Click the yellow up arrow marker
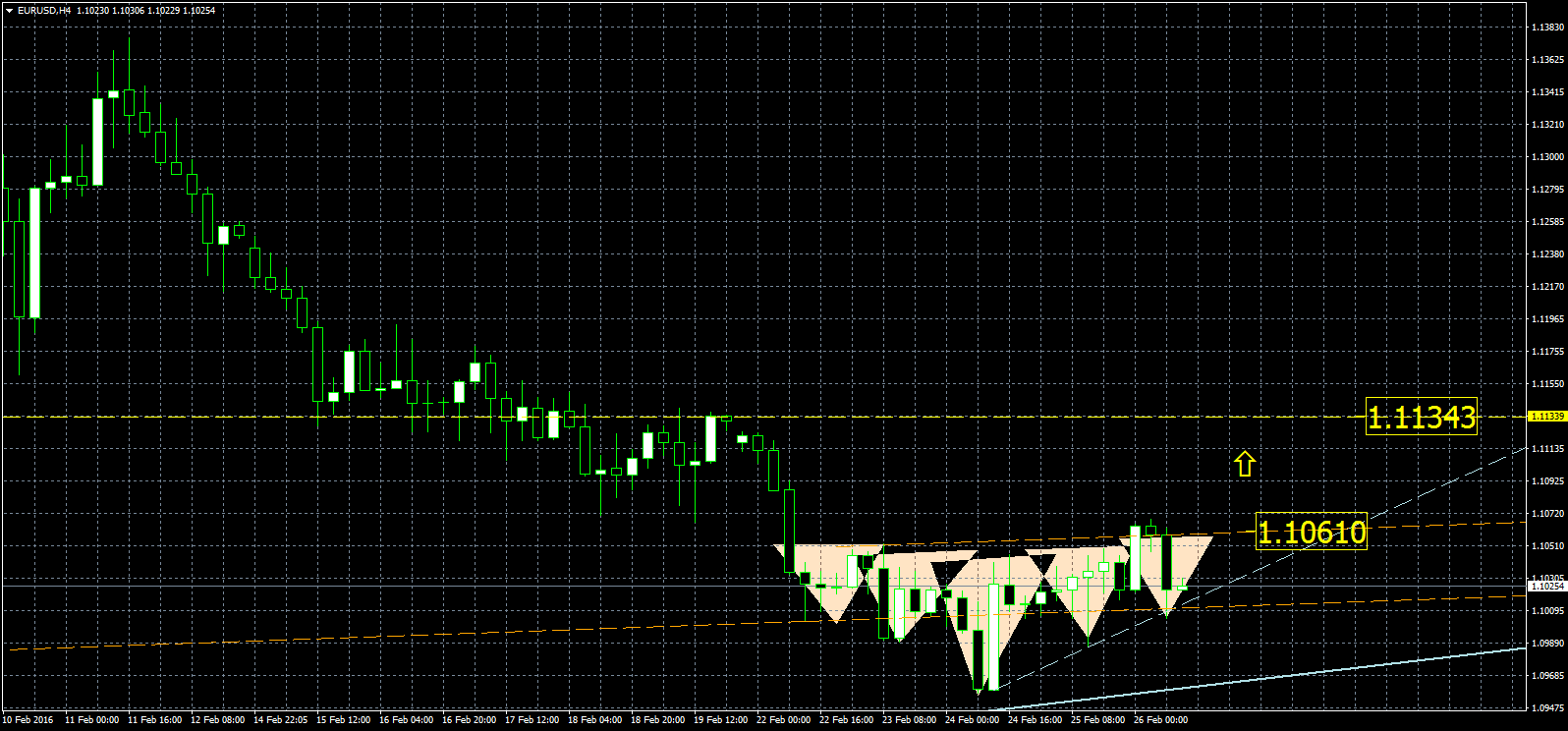 1245,464
